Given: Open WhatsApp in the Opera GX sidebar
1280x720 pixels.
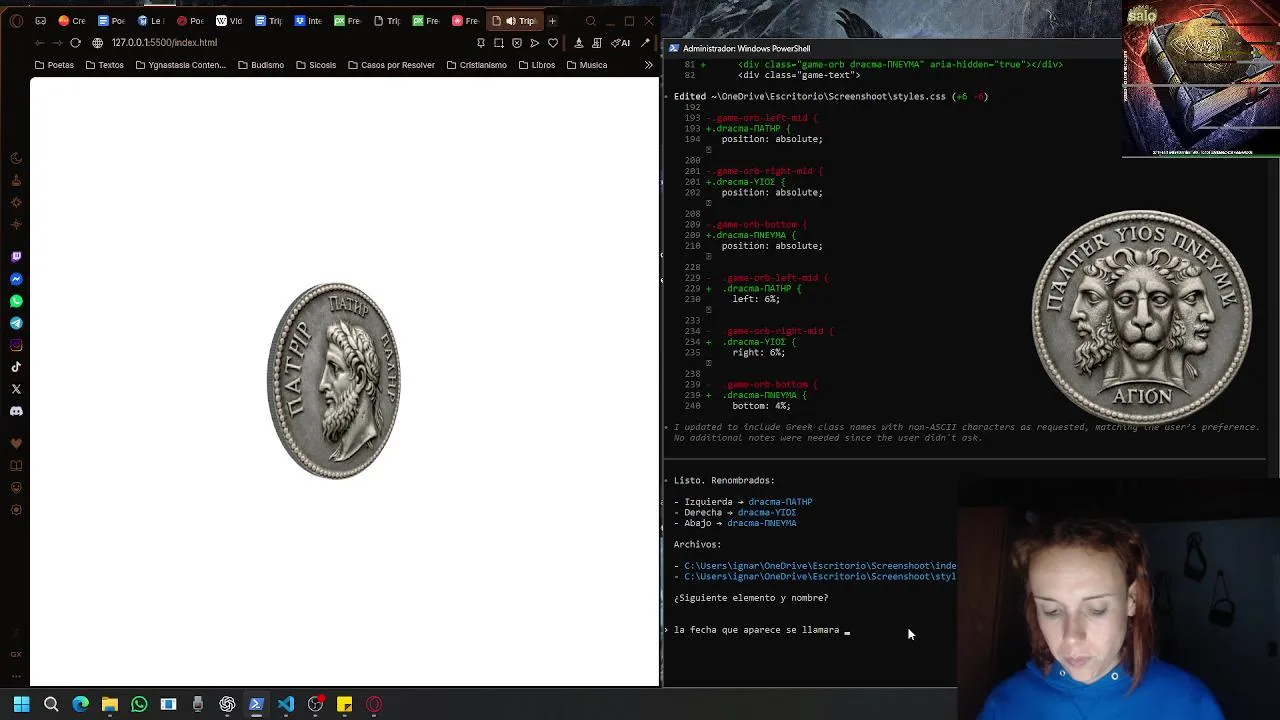Looking at the screenshot, I should [x=16, y=301].
